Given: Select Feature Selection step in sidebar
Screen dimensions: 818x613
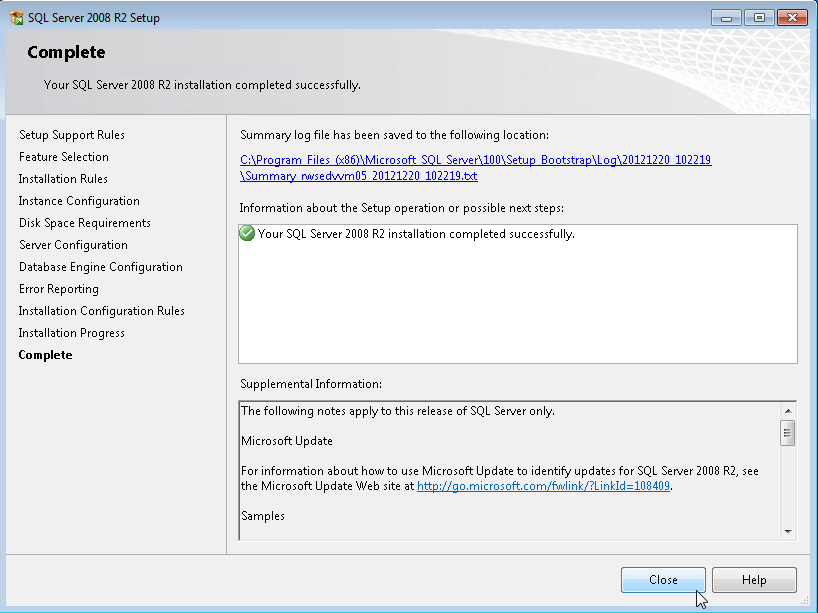Looking at the screenshot, I should click(x=64, y=157).
